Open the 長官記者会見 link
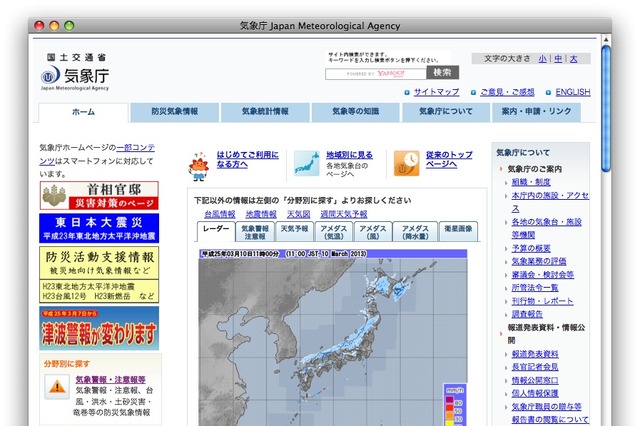Image resolution: width=640 pixels, height=426 pixels. pyautogui.click(x=535, y=367)
